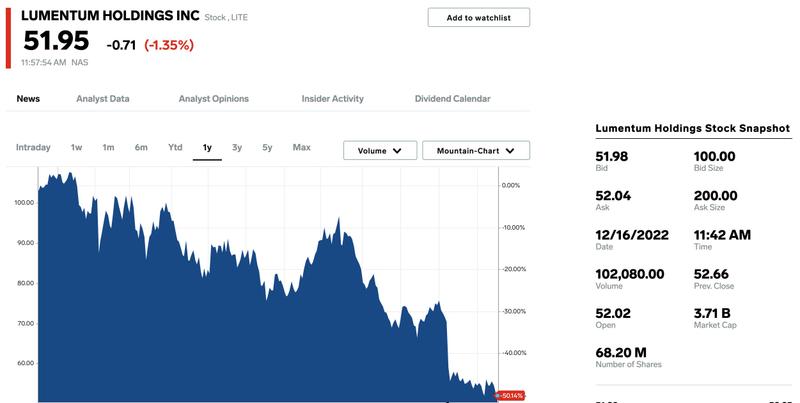Open the News tab
800x403 pixels.
pos(28,99)
